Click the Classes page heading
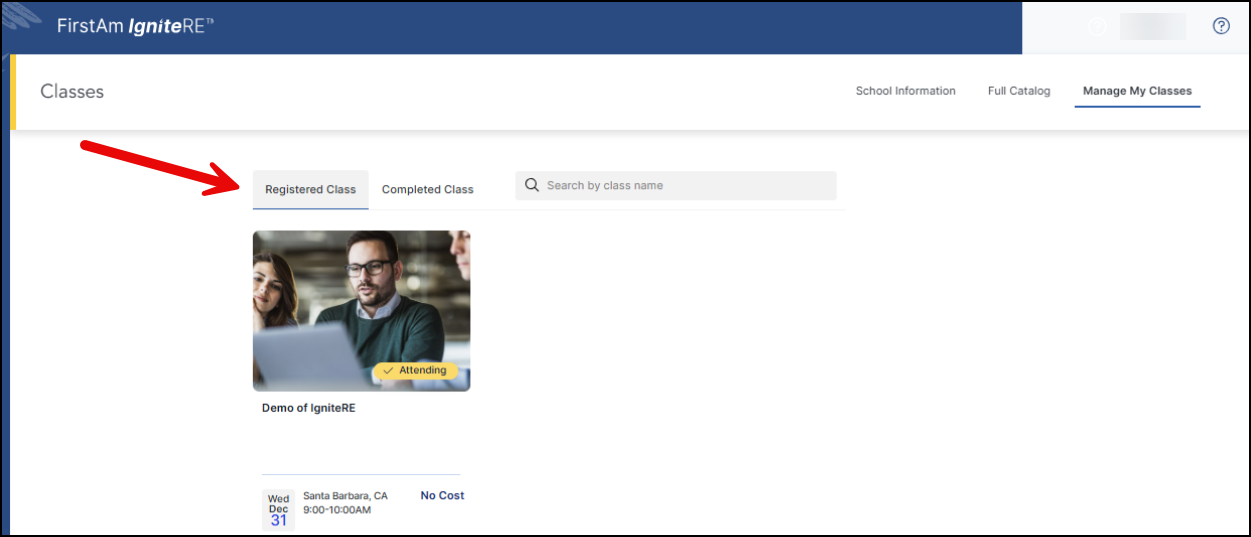The height and width of the screenshot is (537, 1251). tap(72, 92)
